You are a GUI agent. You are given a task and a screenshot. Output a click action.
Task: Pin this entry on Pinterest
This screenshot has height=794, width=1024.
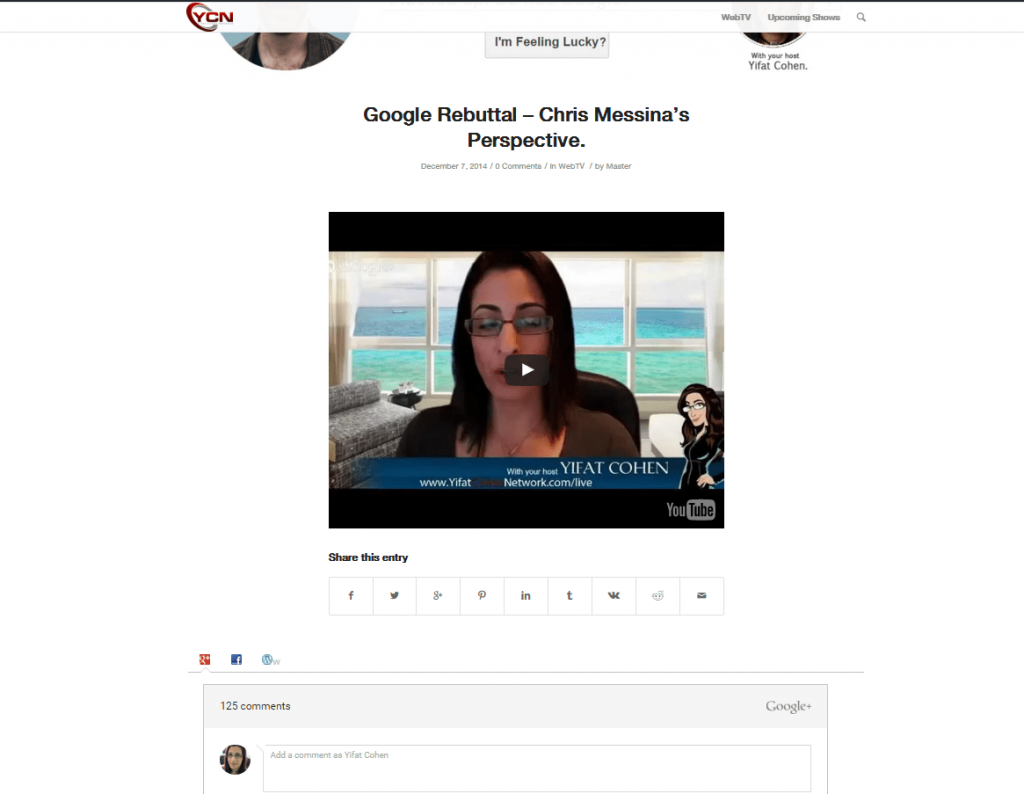(x=482, y=596)
